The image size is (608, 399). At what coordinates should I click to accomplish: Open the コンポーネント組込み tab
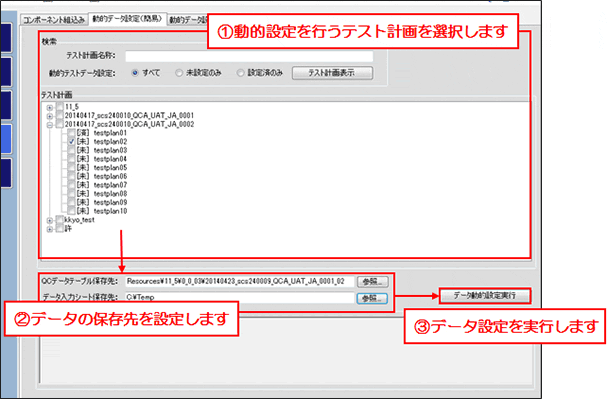pos(54,20)
